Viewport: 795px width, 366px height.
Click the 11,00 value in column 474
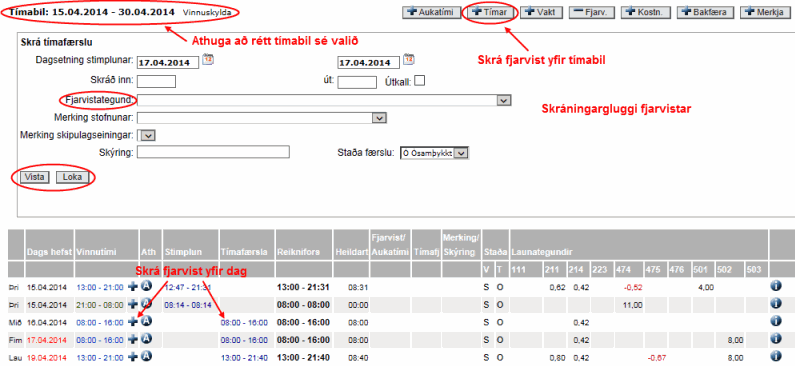(x=634, y=305)
